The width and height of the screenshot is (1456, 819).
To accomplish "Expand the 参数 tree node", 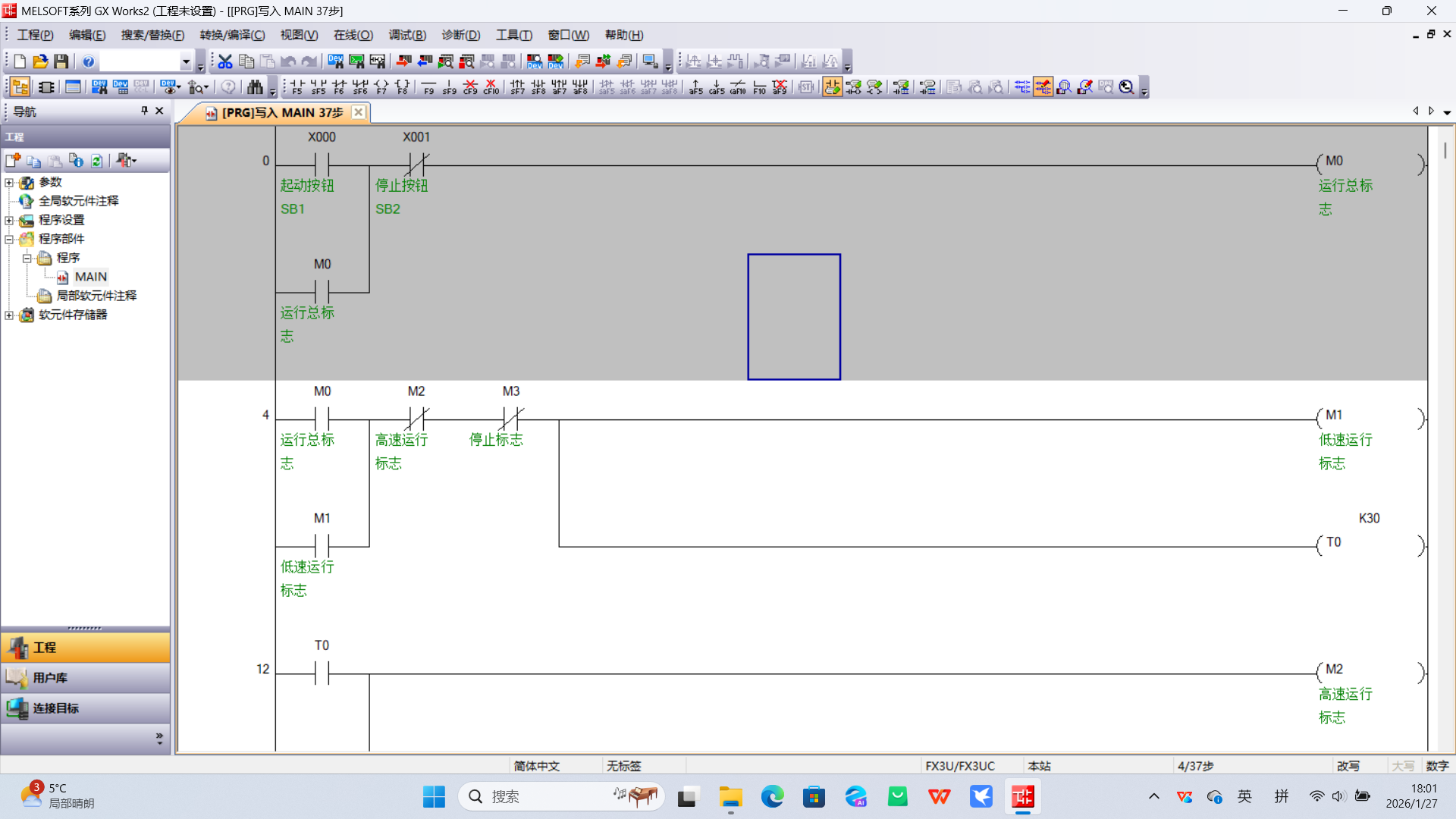I will [9, 183].
